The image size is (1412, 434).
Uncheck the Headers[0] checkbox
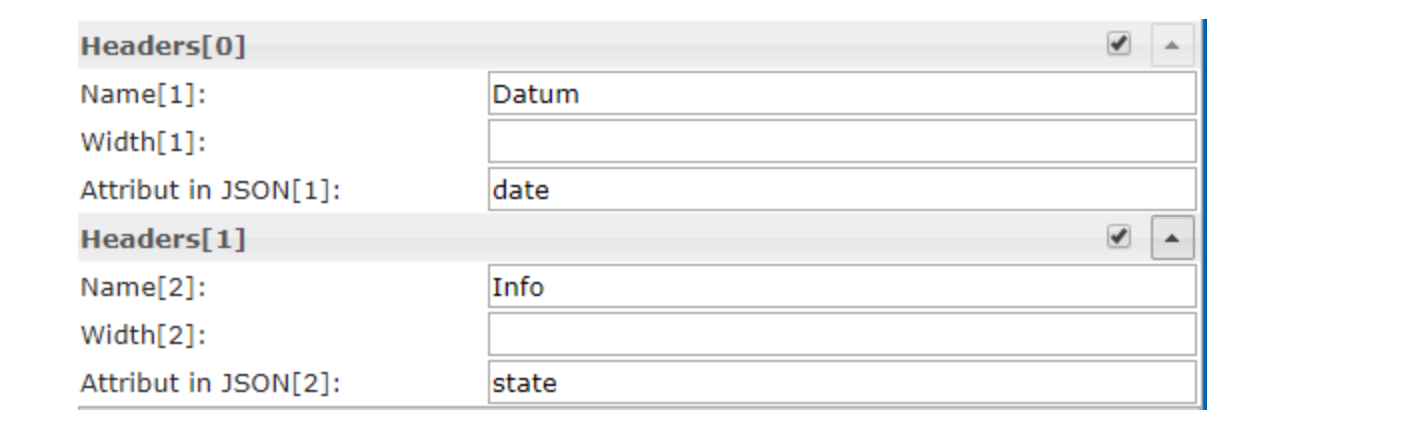tap(1119, 44)
